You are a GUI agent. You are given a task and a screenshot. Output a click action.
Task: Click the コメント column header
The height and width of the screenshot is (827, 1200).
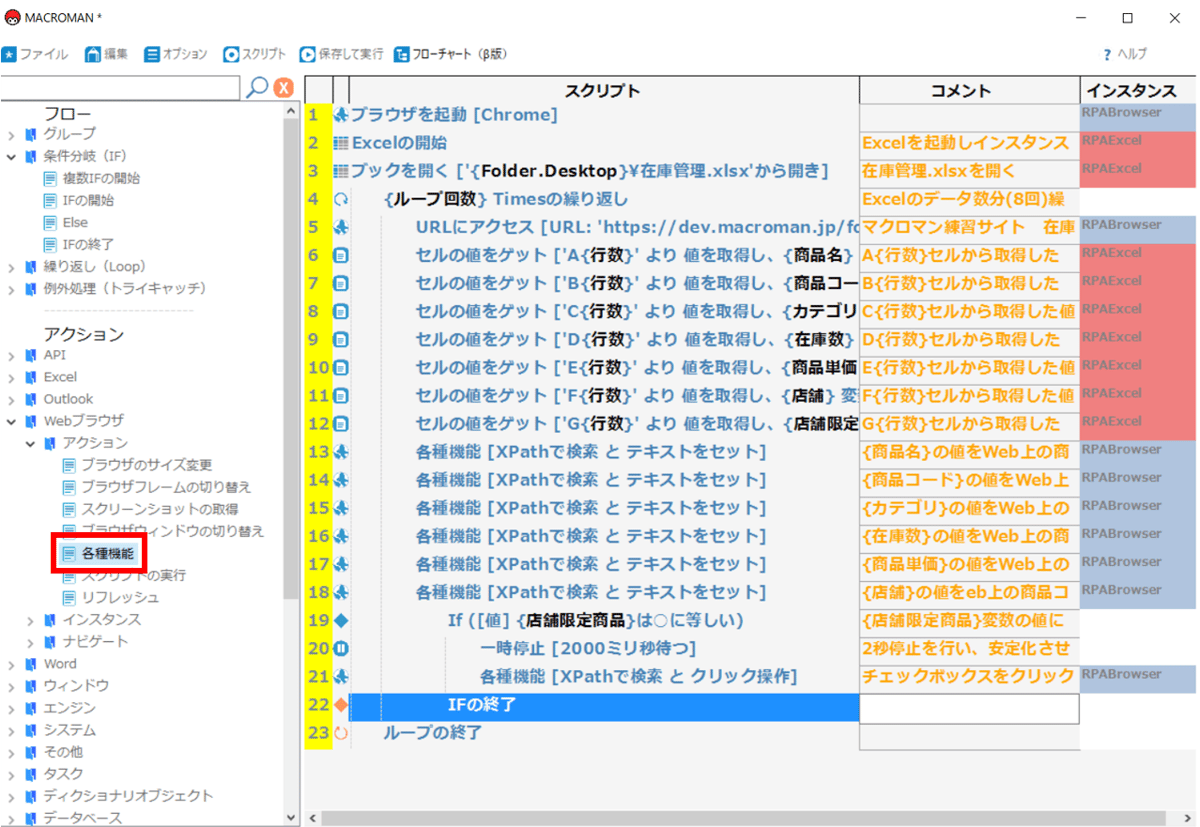(x=969, y=90)
